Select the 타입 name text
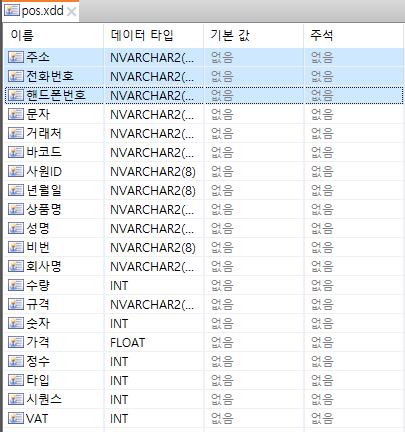 [38, 380]
